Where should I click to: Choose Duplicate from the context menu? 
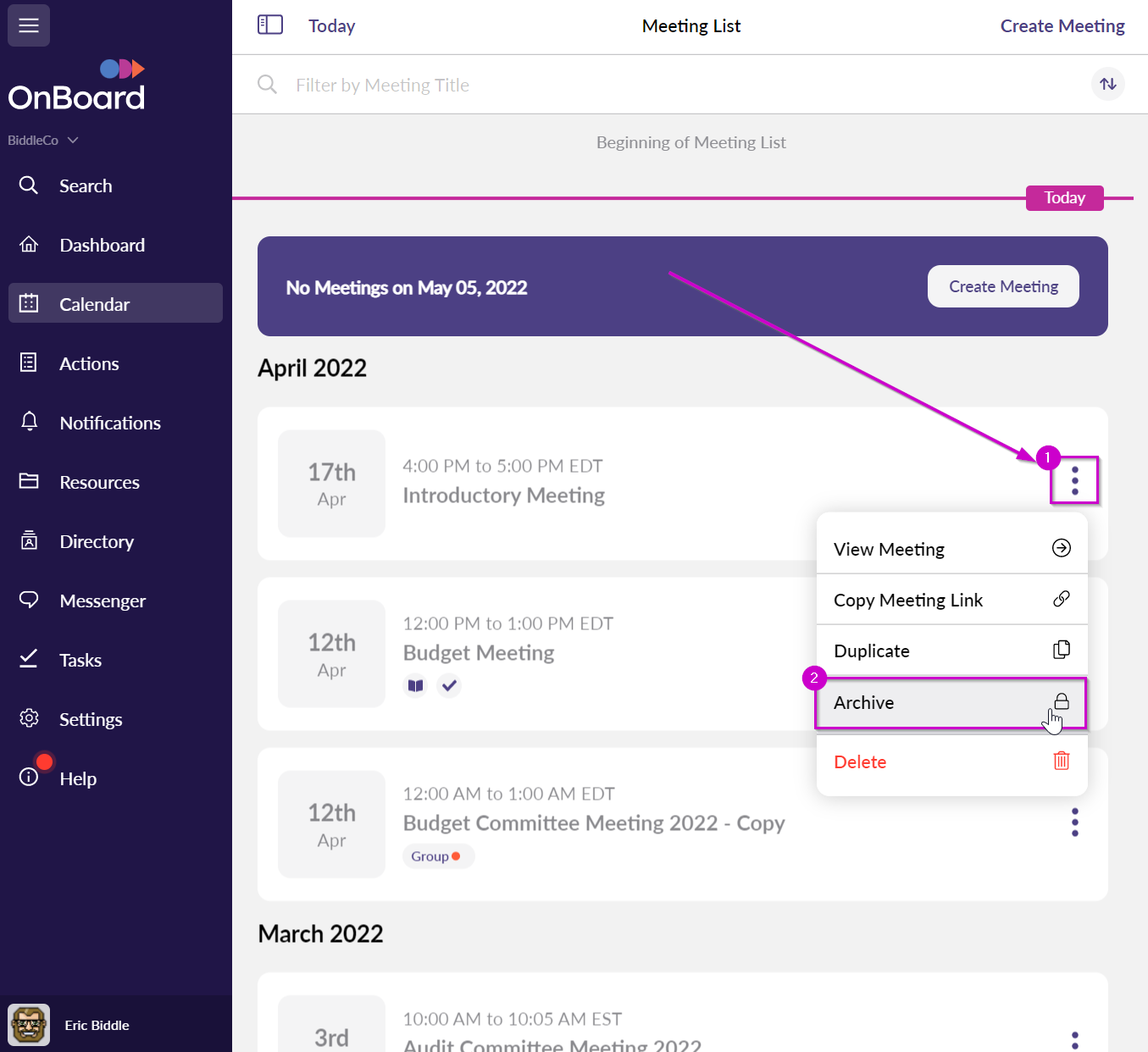click(951, 651)
